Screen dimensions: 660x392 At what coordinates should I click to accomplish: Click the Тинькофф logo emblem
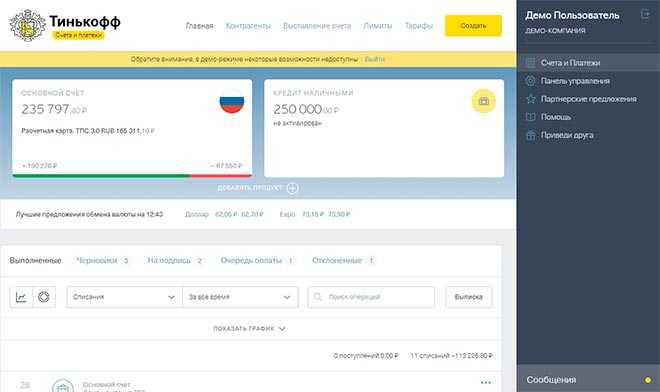[27, 25]
